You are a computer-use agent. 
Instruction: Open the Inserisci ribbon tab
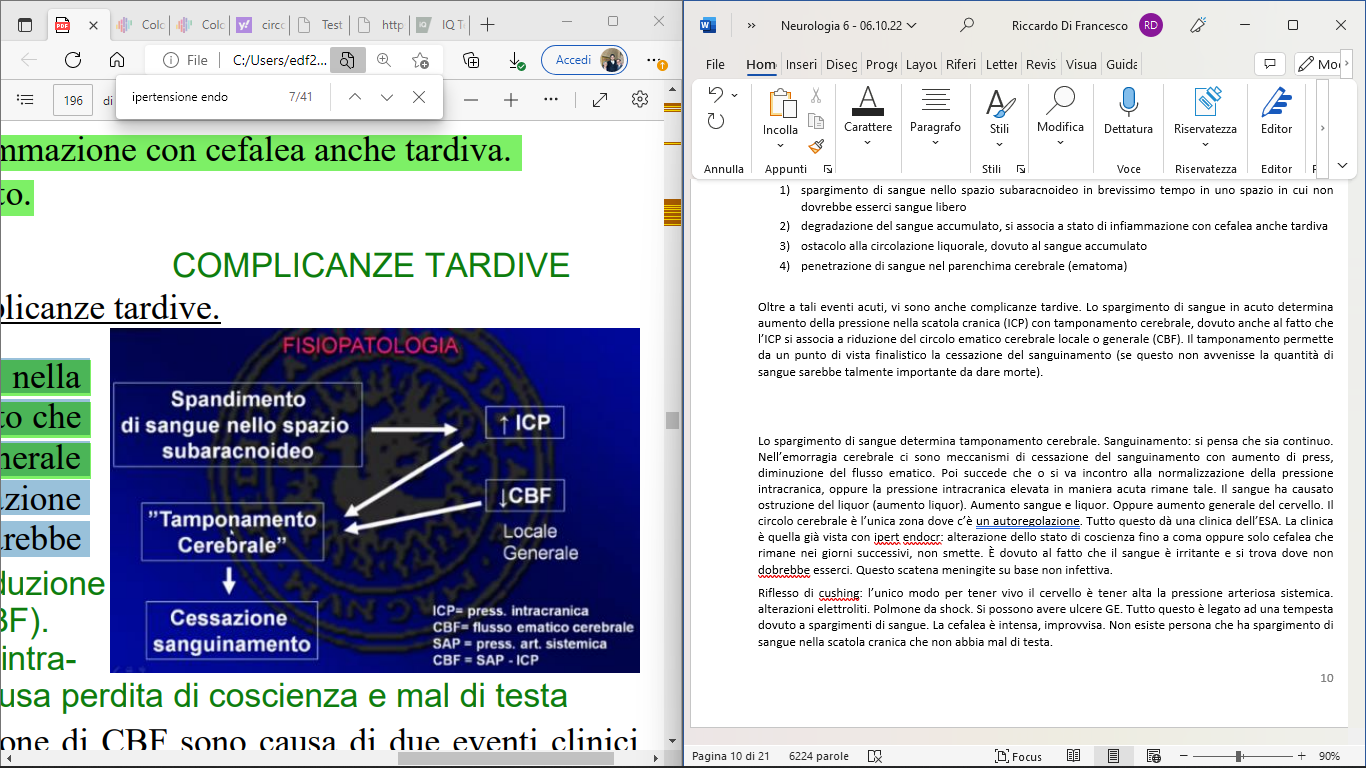point(801,64)
